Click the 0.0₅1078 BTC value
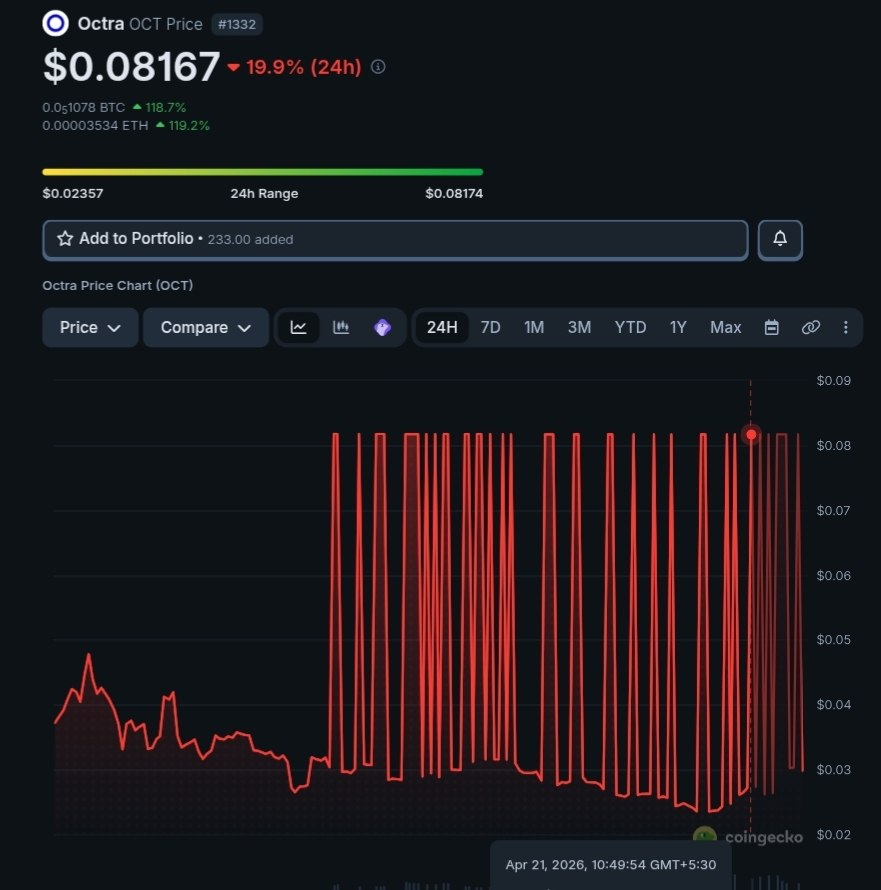The width and height of the screenshot is (881, 890). (83, 107)
